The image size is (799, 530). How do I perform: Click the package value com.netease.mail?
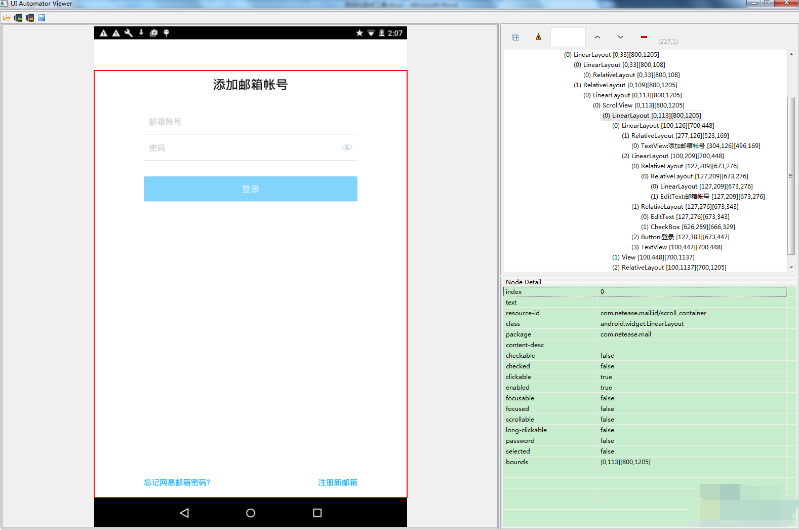(626, 334)
